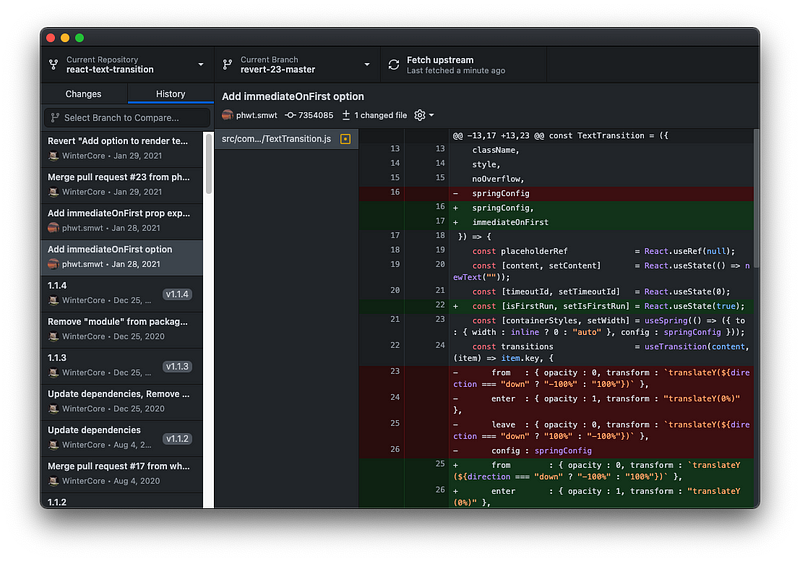Click the modified-file status icon for TextTransition.js
This screenshot has height=562, width=800.
tap(345, 139)
